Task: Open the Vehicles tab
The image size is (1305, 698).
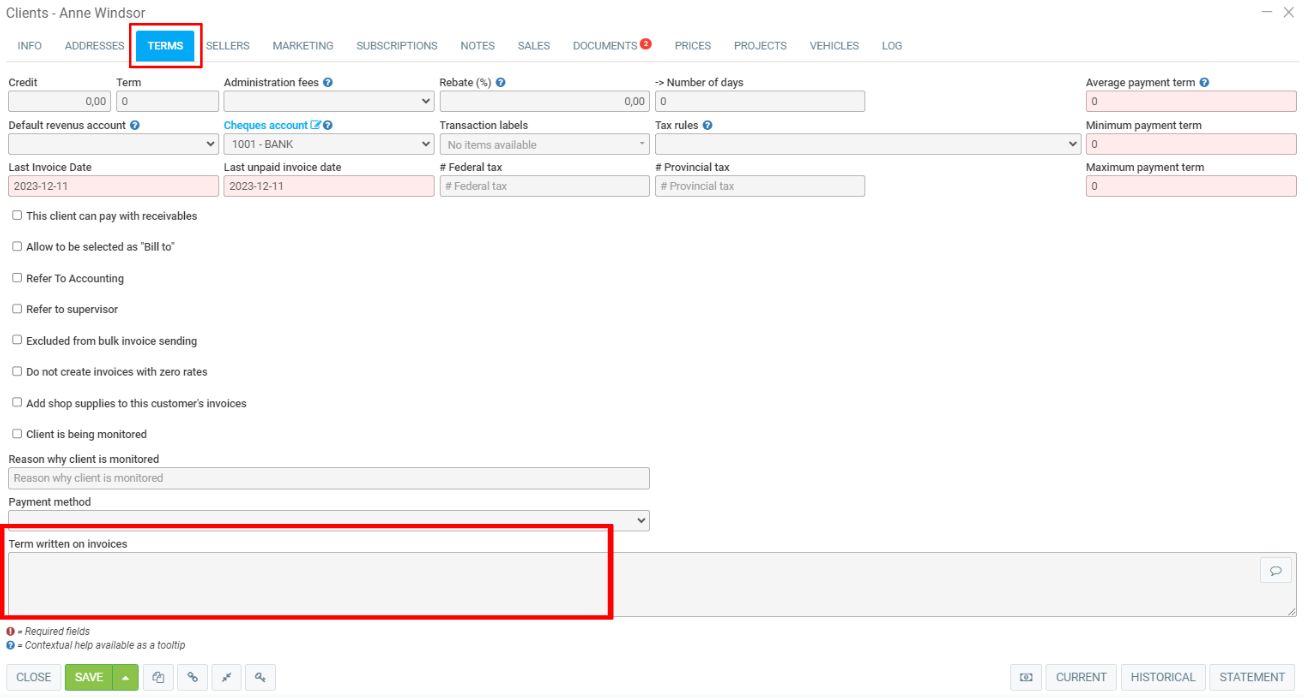Action: (x=834, y=46)
